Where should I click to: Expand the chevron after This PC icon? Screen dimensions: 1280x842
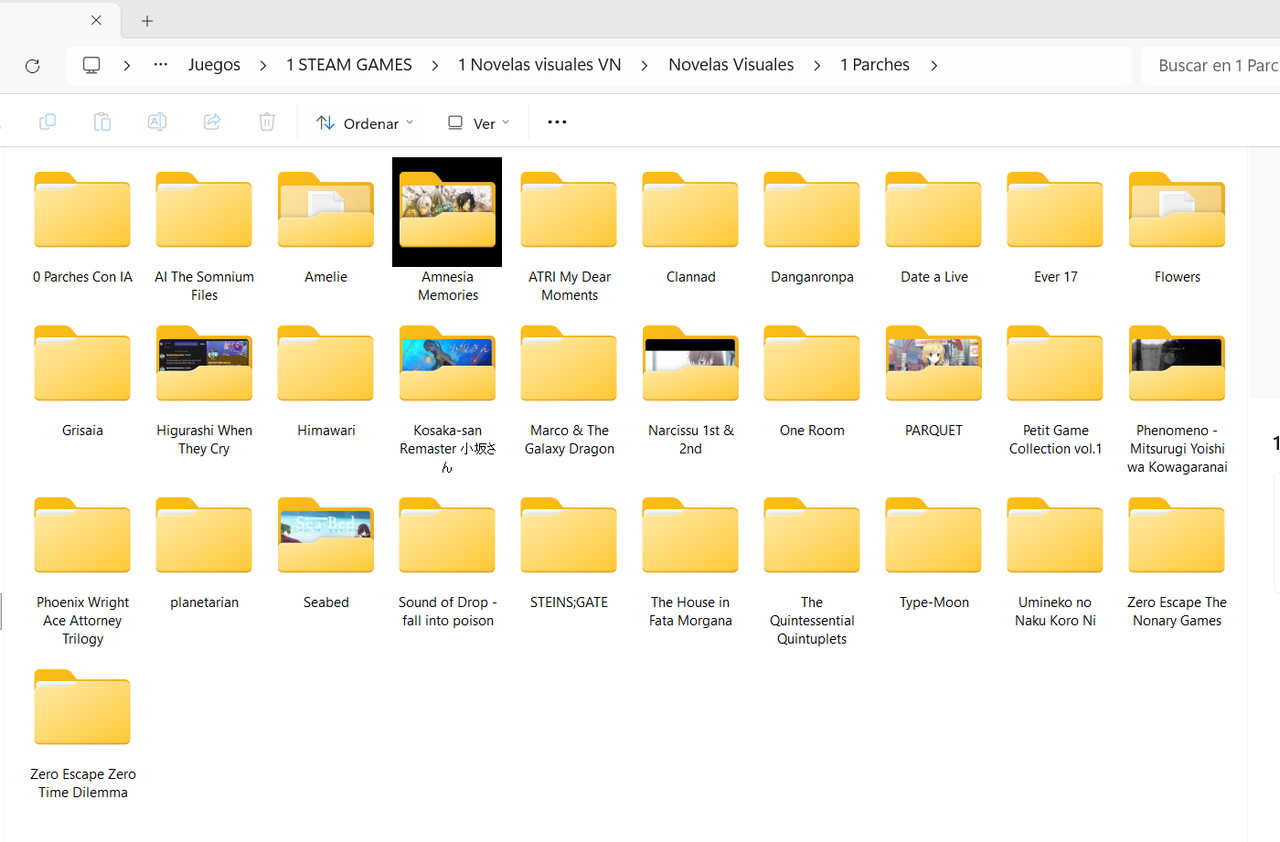pos(127,65)
